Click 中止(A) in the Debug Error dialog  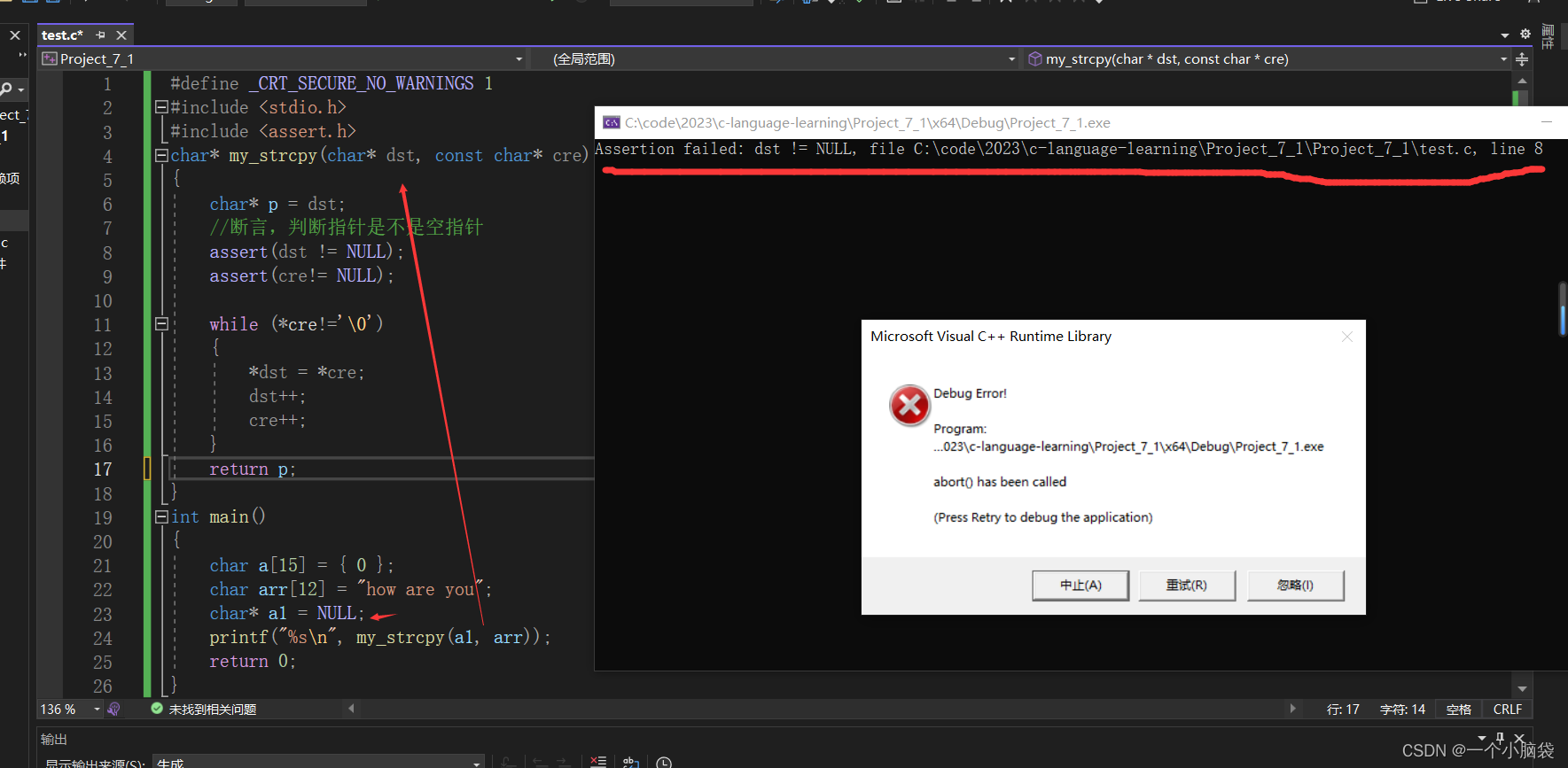(x=1080, y=586)
